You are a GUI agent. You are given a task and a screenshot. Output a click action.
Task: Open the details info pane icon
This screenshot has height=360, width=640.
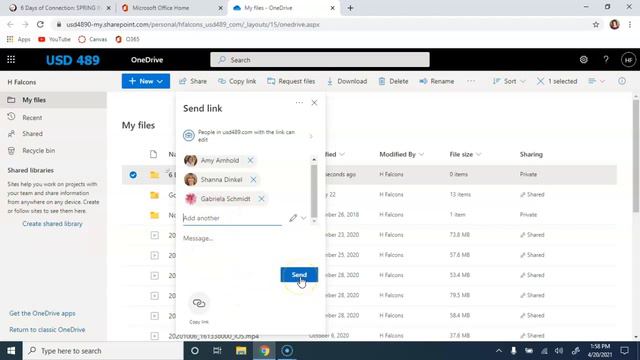pos(622,81)
